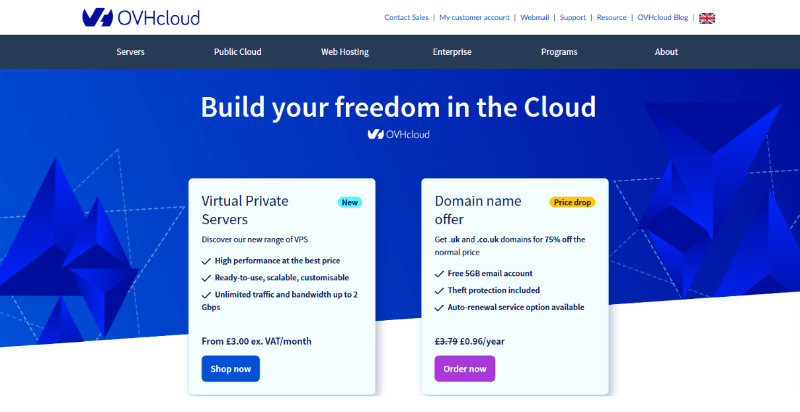
Task: Visit the OVHcloud Blog link
Action: pos(663,17)
